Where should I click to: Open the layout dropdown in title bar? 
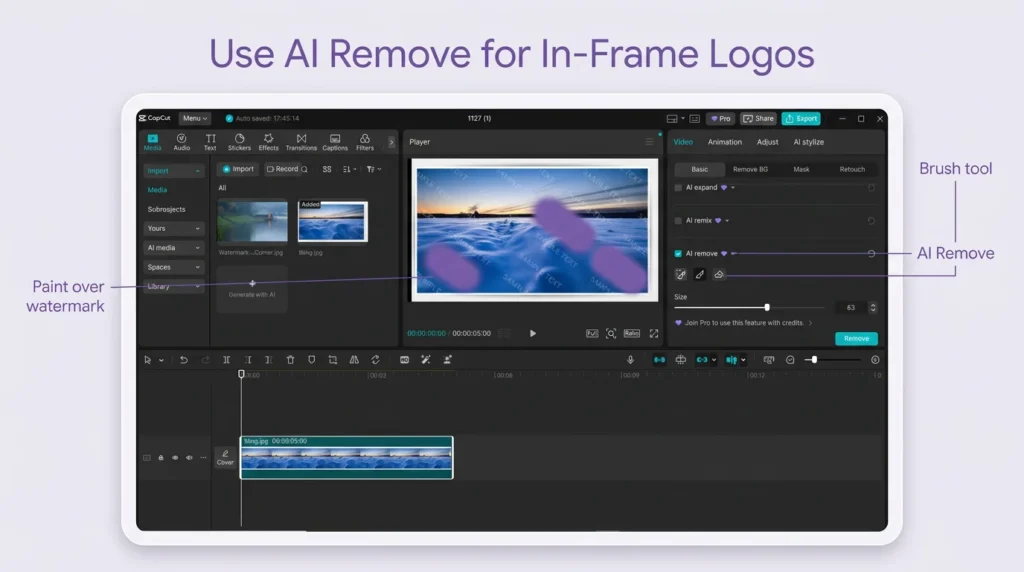(683, 119)
